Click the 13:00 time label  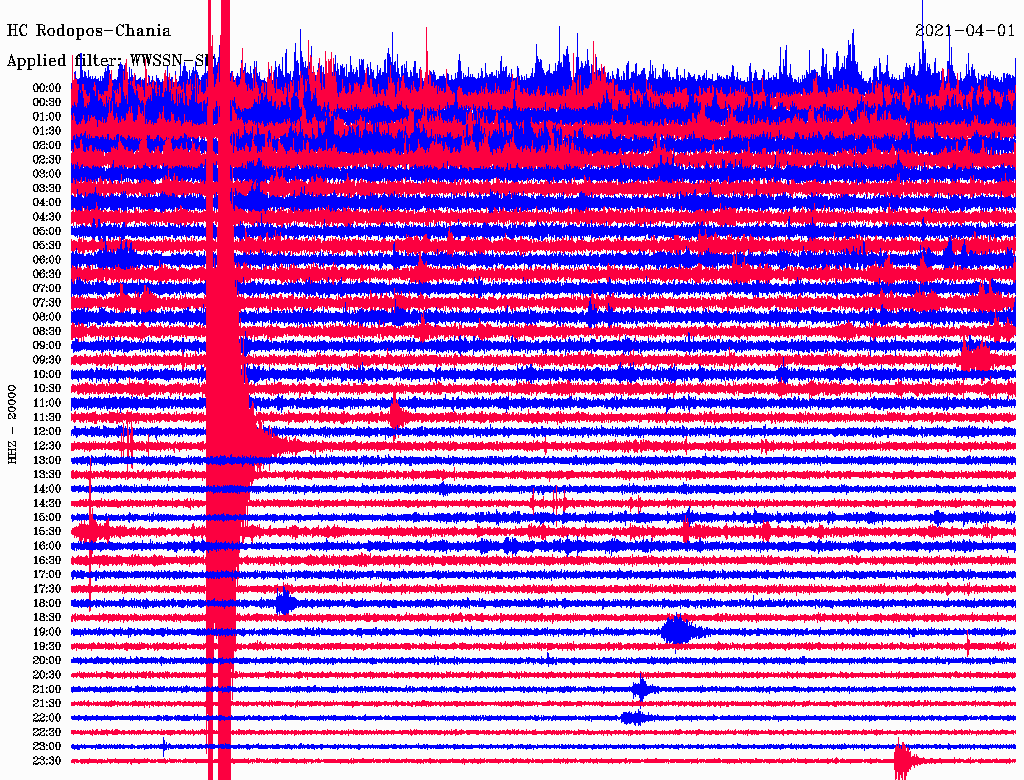click(x=47, y=460)
